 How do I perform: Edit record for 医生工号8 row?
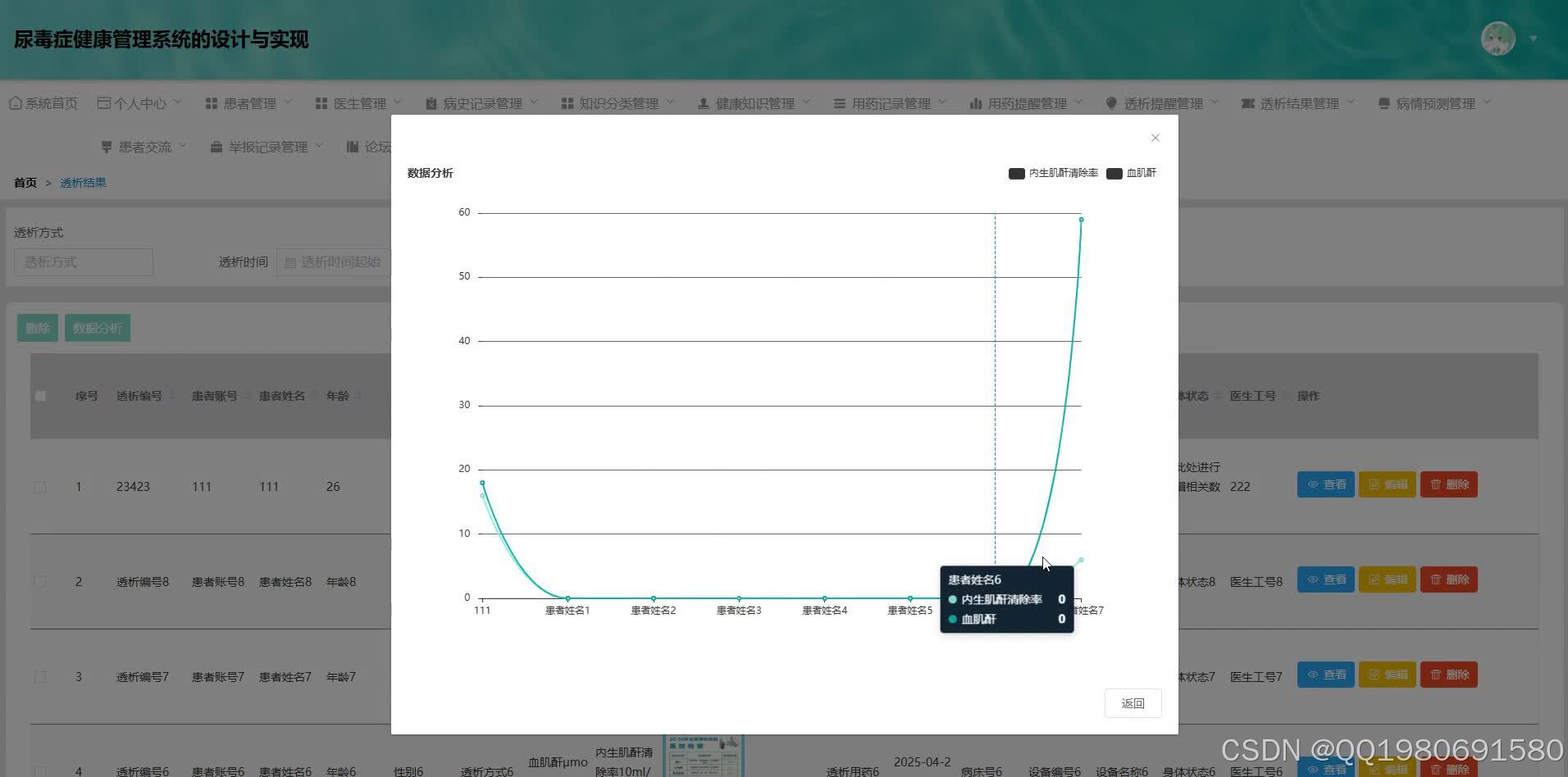point(1388,579)
